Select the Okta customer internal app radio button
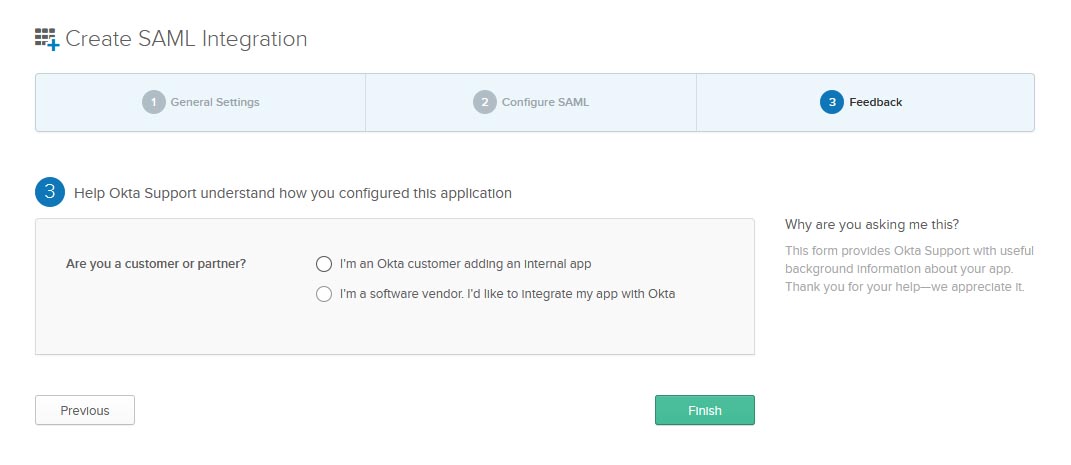 pos(323,264)
